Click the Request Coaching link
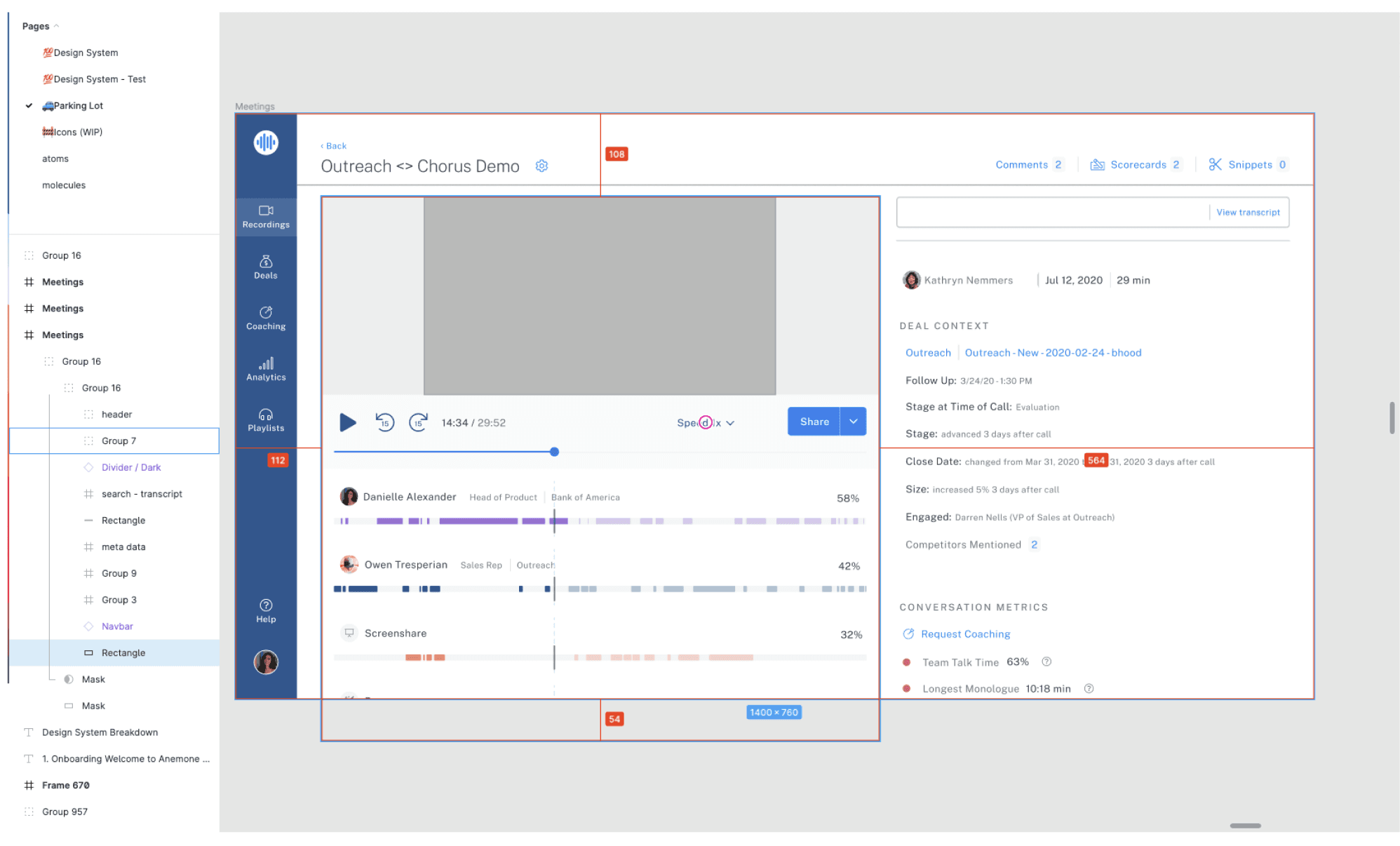The width and height of the screenshot is (1400, 846). (x=965, y=634)
